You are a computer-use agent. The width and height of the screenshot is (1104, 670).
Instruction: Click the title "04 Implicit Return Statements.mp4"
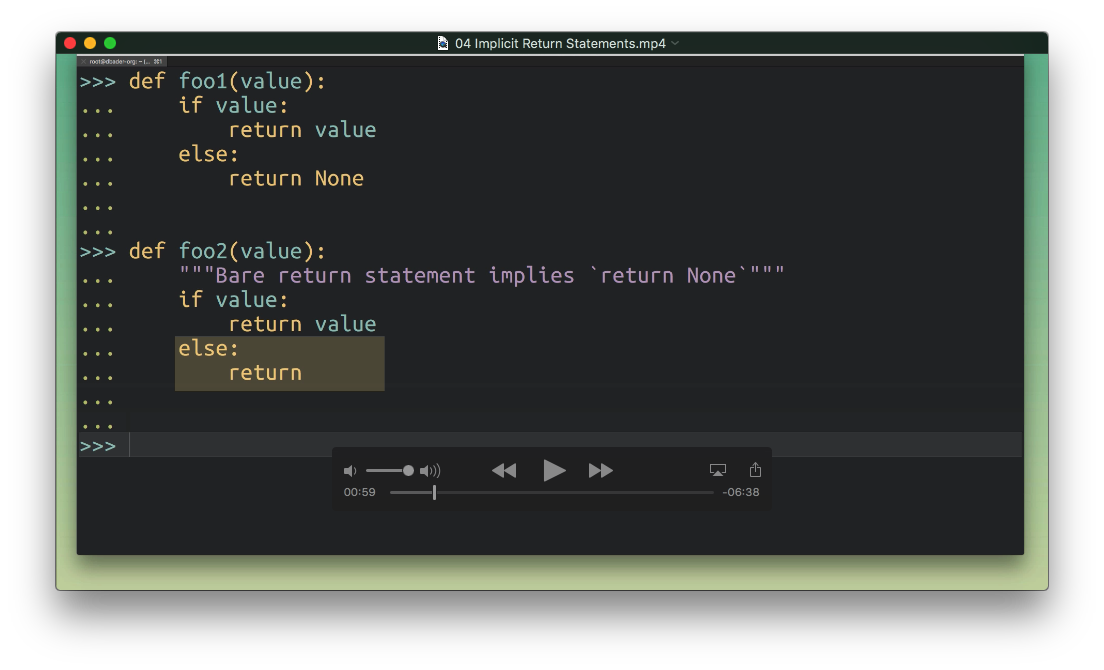(x=560, y=43)
